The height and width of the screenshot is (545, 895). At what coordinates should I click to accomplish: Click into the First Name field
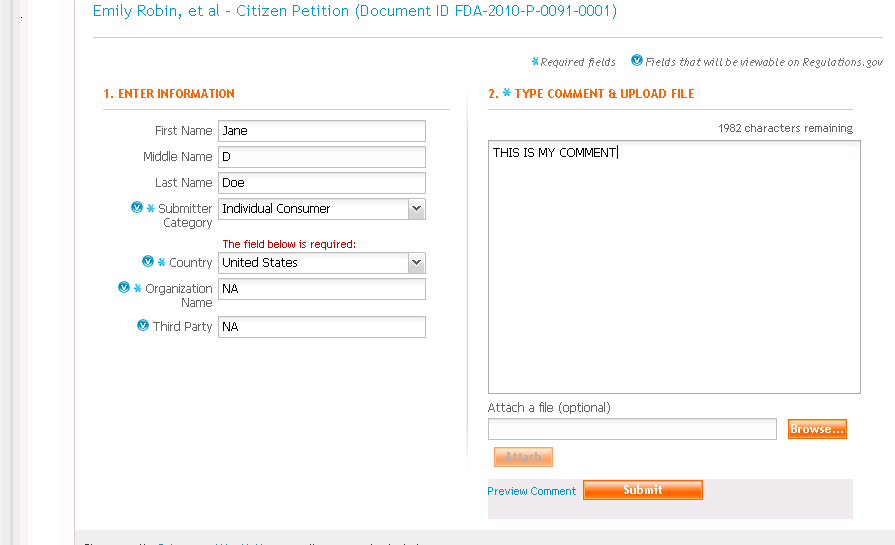322,131
